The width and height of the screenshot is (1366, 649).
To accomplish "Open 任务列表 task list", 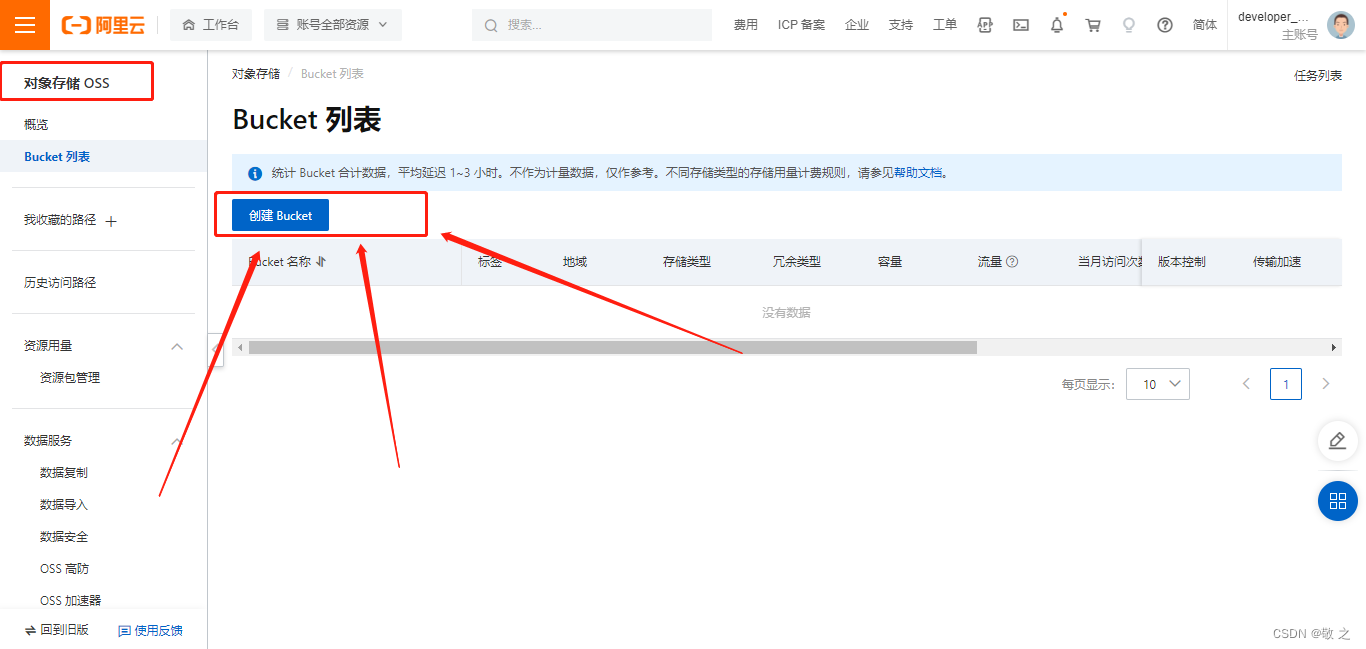I will coord(1318,75).
